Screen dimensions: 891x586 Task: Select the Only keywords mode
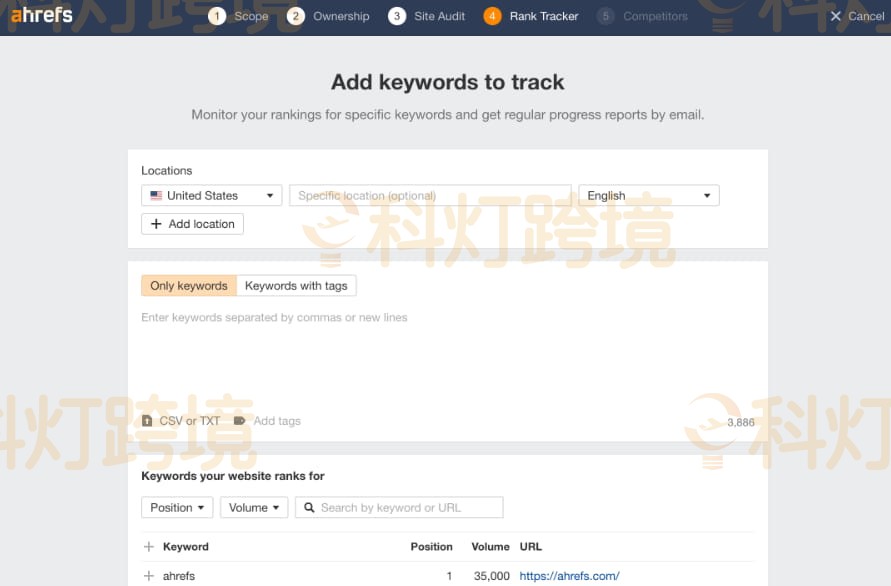pos(189,286)
